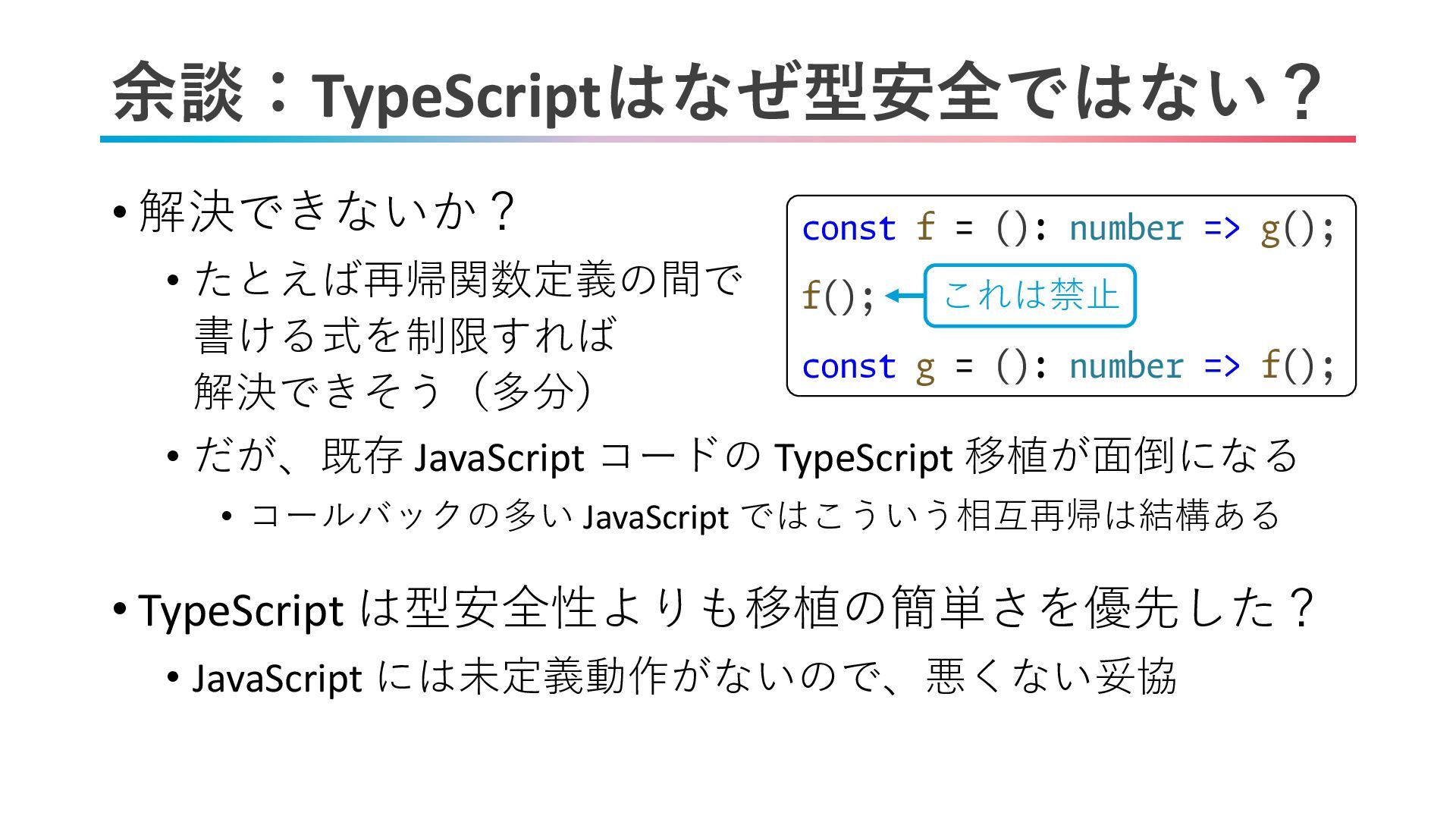The height and width of the screenshot is (819, 1456).
Task: Click the 'TypeScript は型安全性よりも' bullet
Action: point(726,608)
